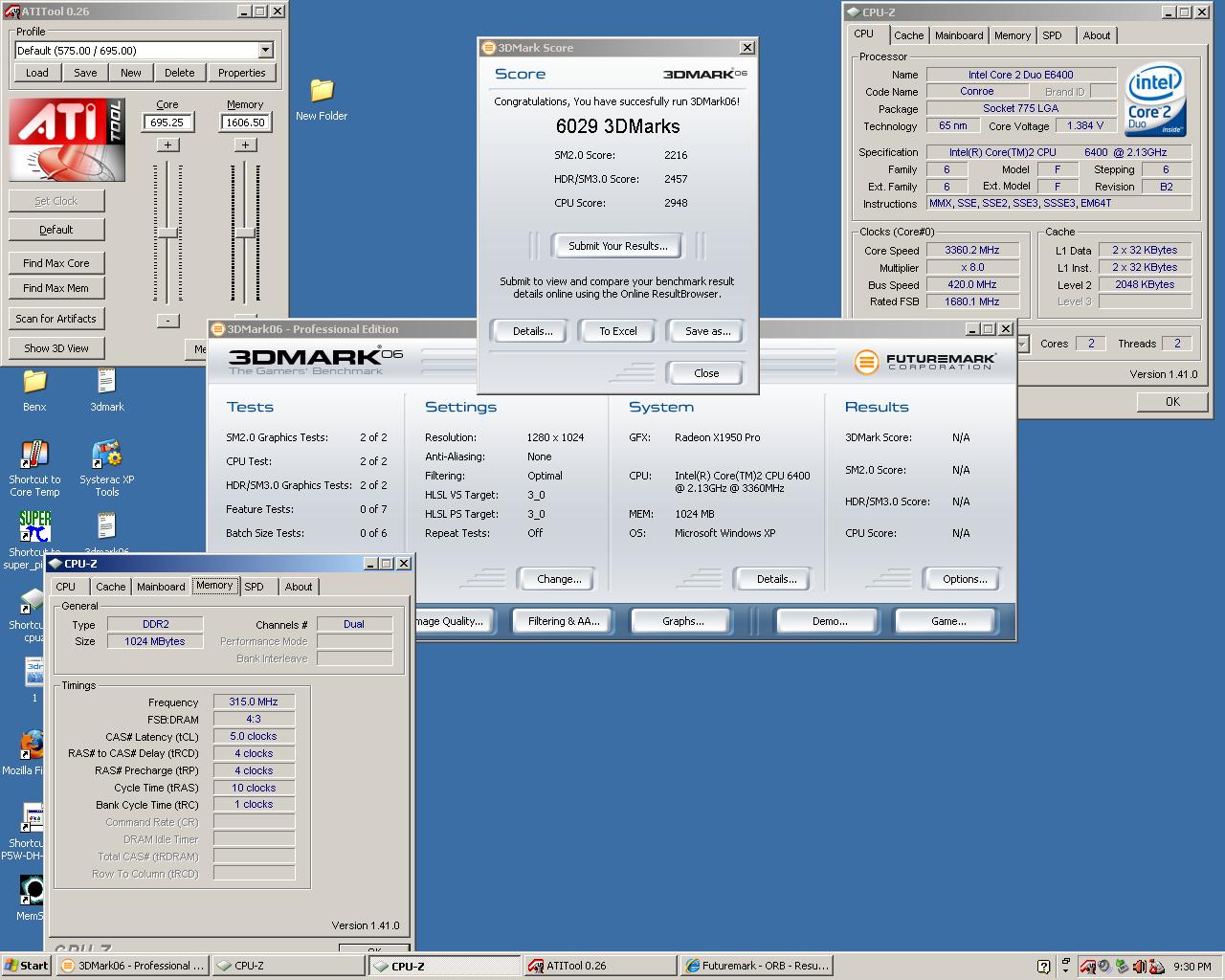The image size is (1225, 980).
Task: Click the Intel Core 2 Duo logo
Action: click(x=1155, y=99)
